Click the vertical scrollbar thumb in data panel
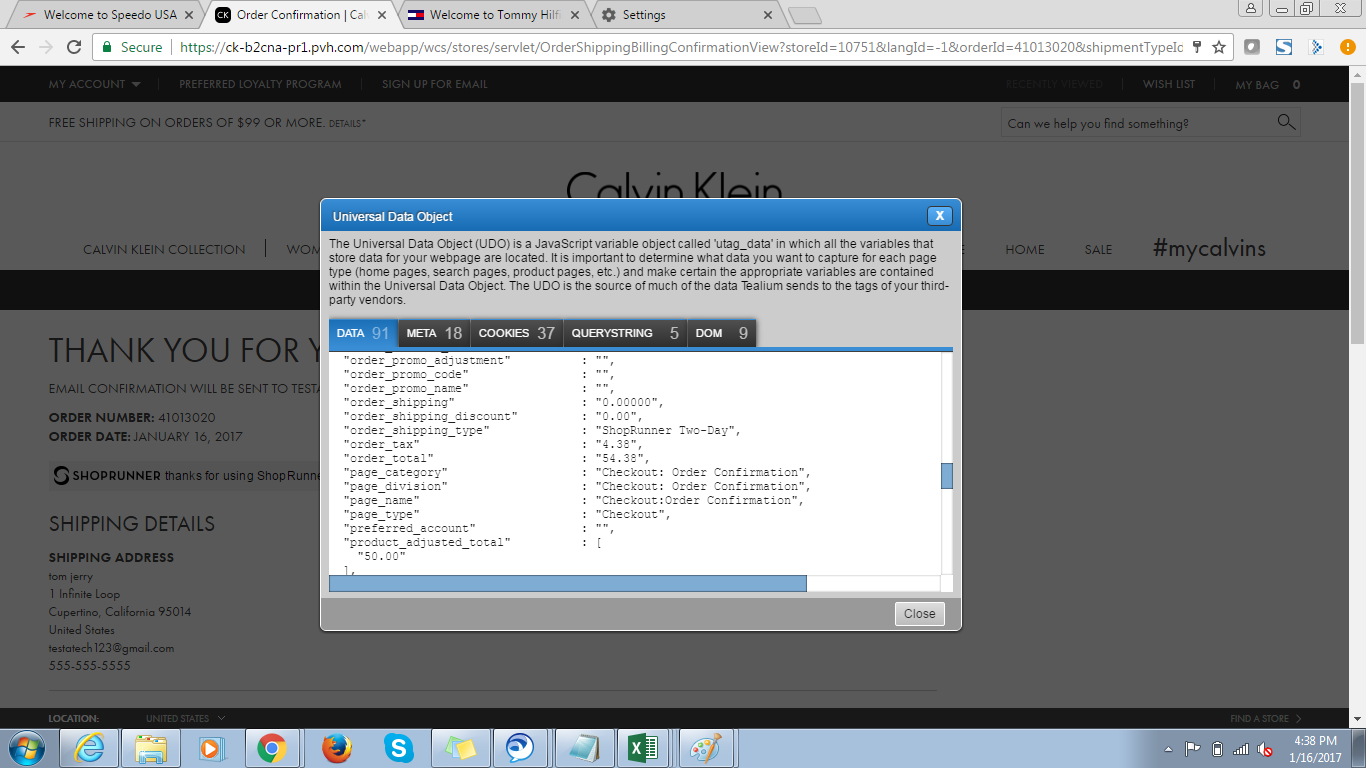The height and width of the screenshot is (768, 1366). point(947,476)
